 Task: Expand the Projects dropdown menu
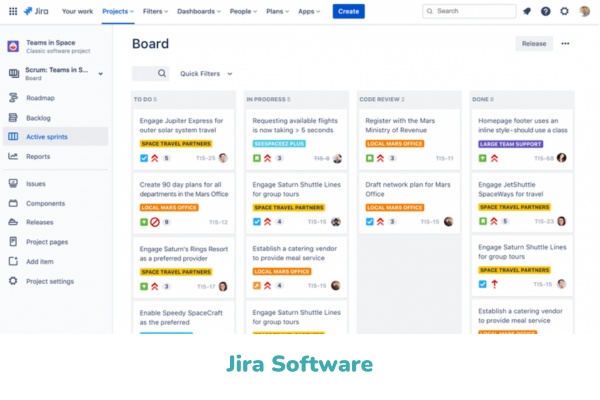tap(118, 11)
